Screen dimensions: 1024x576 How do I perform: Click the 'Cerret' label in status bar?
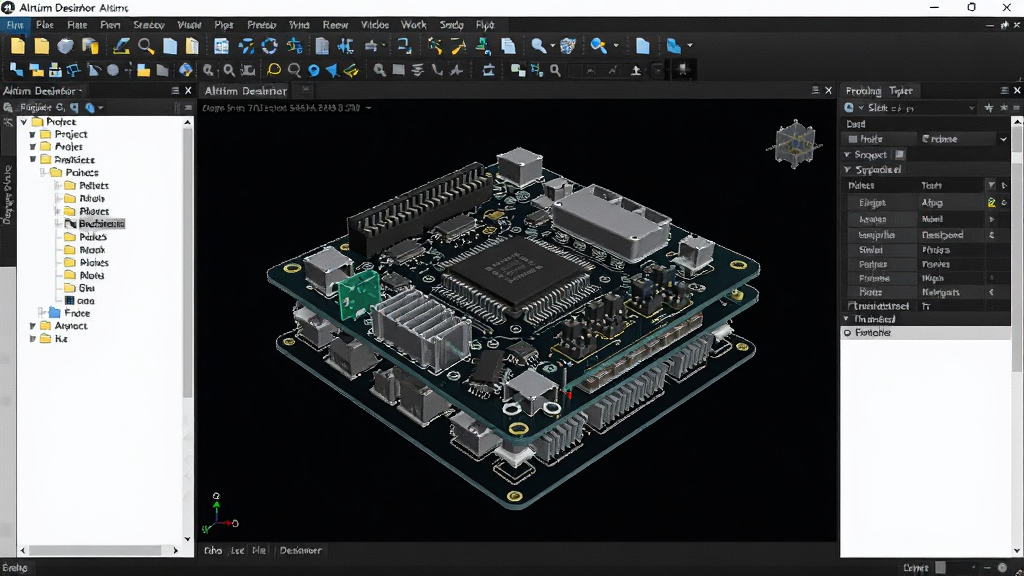[x=916, y=568]
